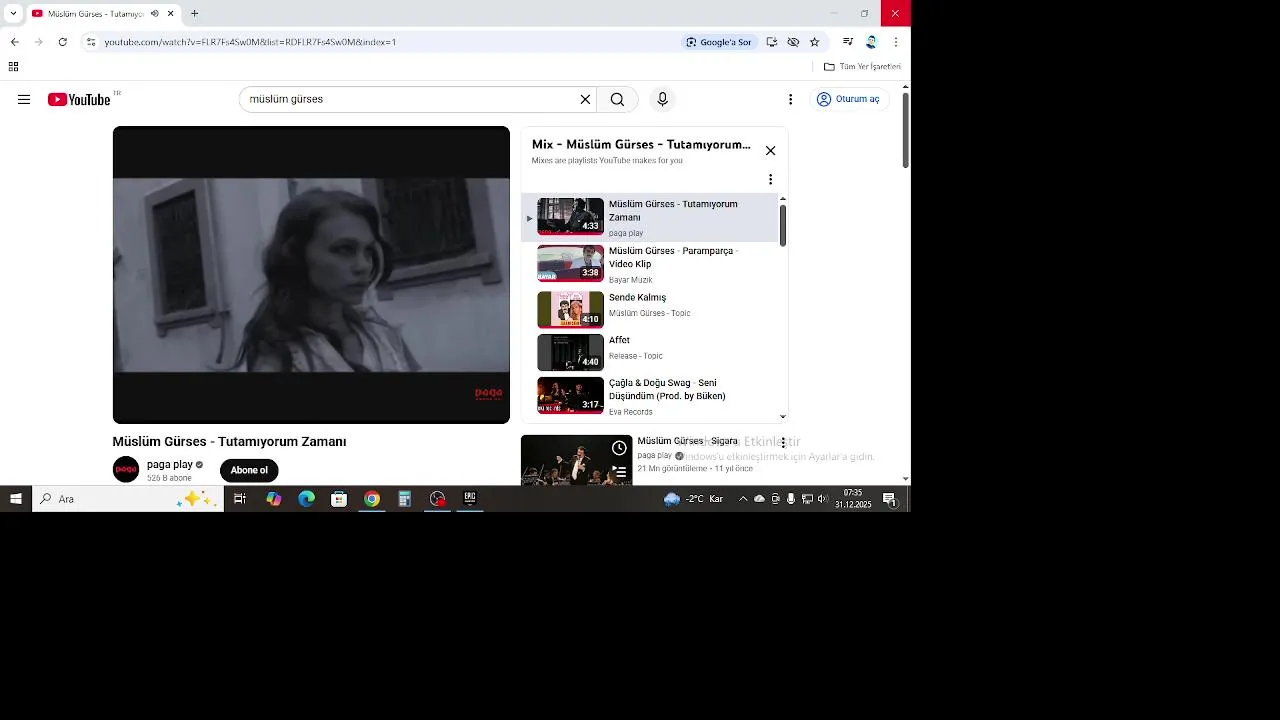Open the Mix playlist options menu

click(770, 179)
